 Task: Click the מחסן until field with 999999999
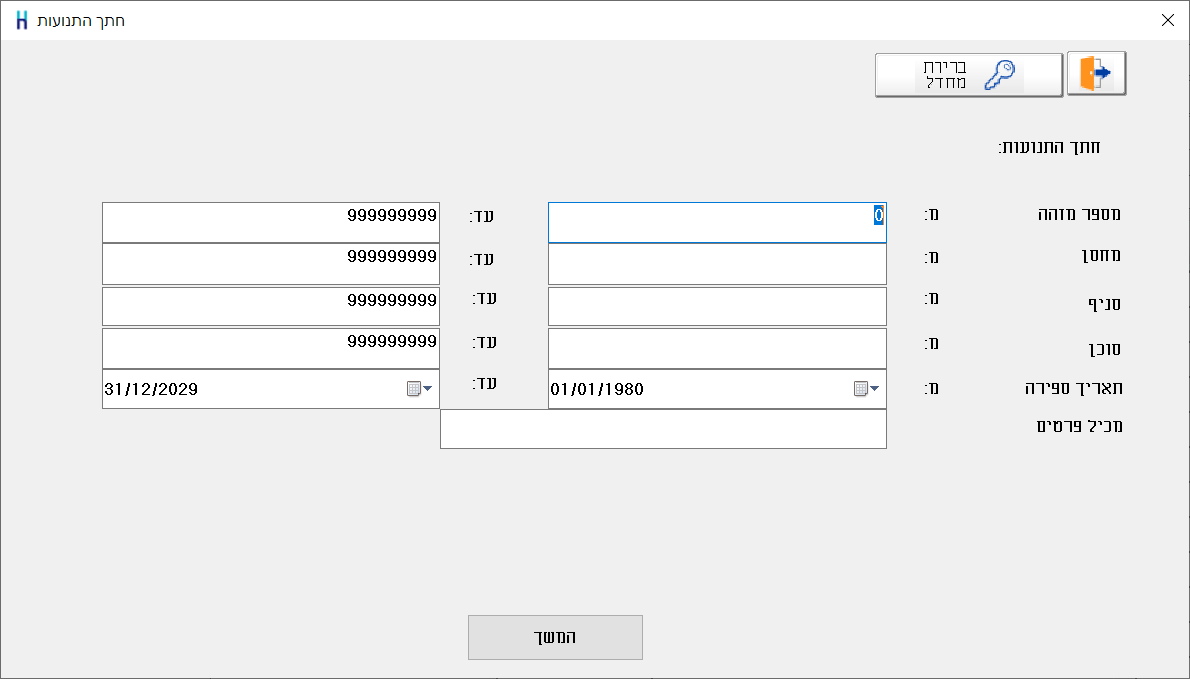[x=271, y=264]
